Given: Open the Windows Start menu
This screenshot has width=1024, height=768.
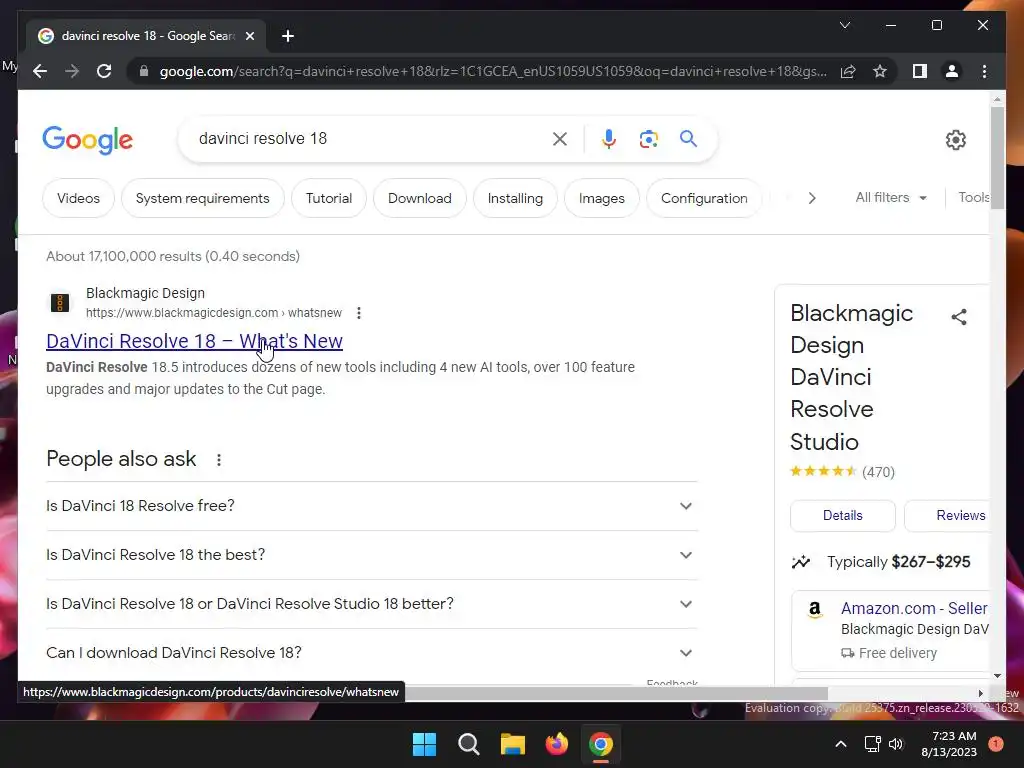Looking at the screenshot, I should pyautogui.click(x=424, y=744).
